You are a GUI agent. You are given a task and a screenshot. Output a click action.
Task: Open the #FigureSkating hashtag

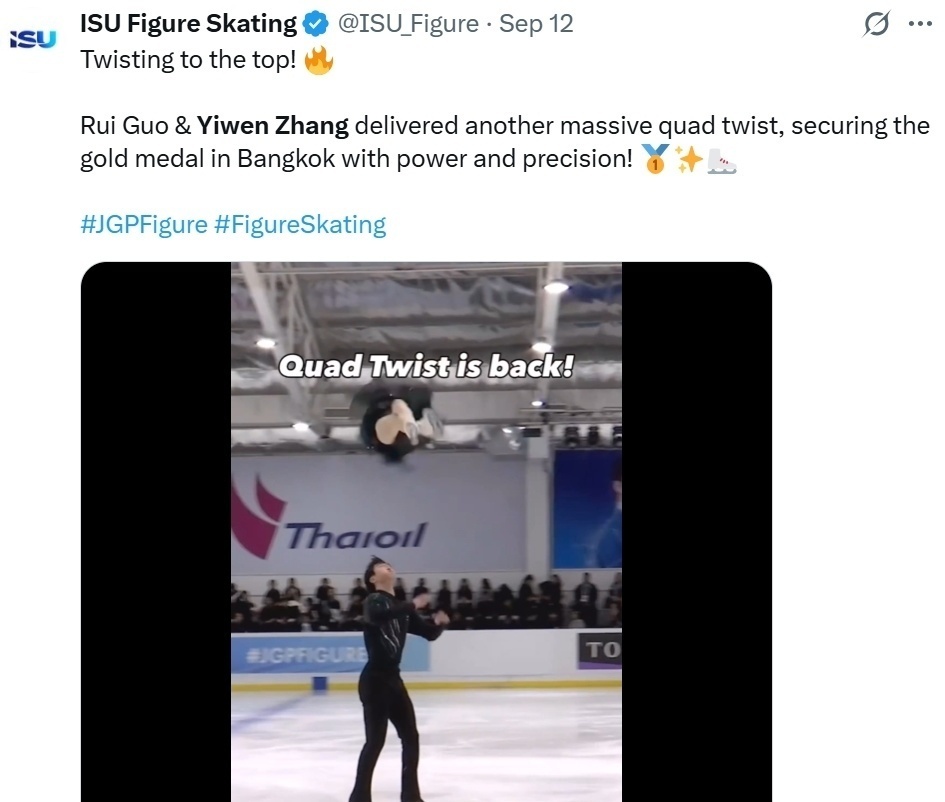click(300, 224)
